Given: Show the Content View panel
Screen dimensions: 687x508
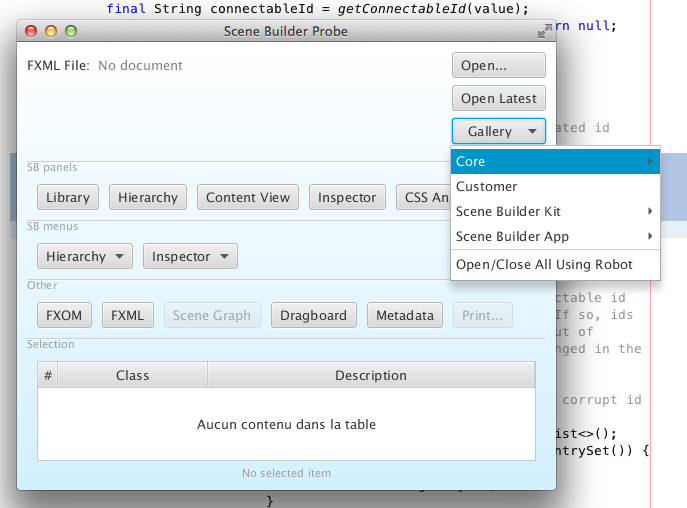Looking at the screenshot, I should pos(248,197).
